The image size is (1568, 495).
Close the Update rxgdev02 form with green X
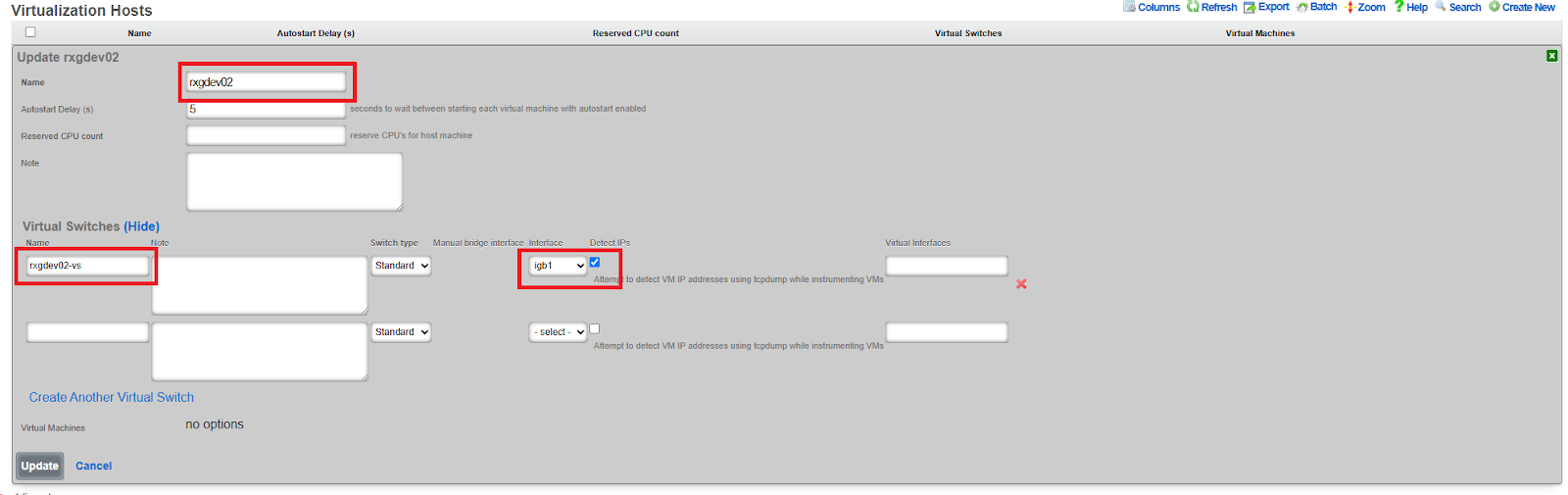[1552, 56]
